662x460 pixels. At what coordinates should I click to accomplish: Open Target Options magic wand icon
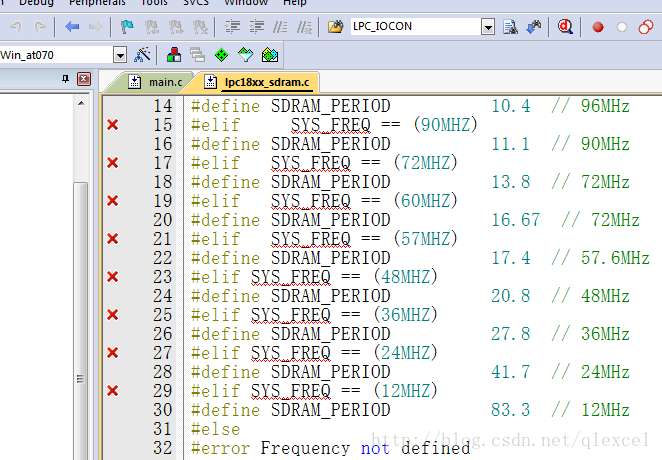coord(142,54)
